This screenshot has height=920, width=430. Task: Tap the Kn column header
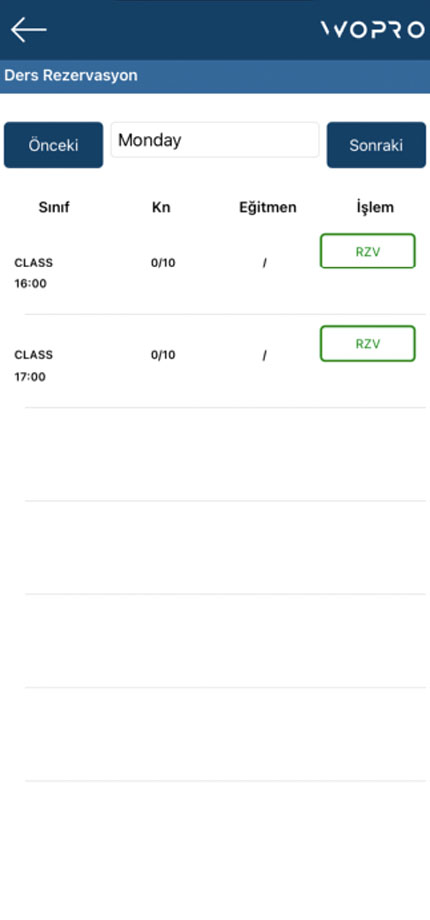coord(161,207)
